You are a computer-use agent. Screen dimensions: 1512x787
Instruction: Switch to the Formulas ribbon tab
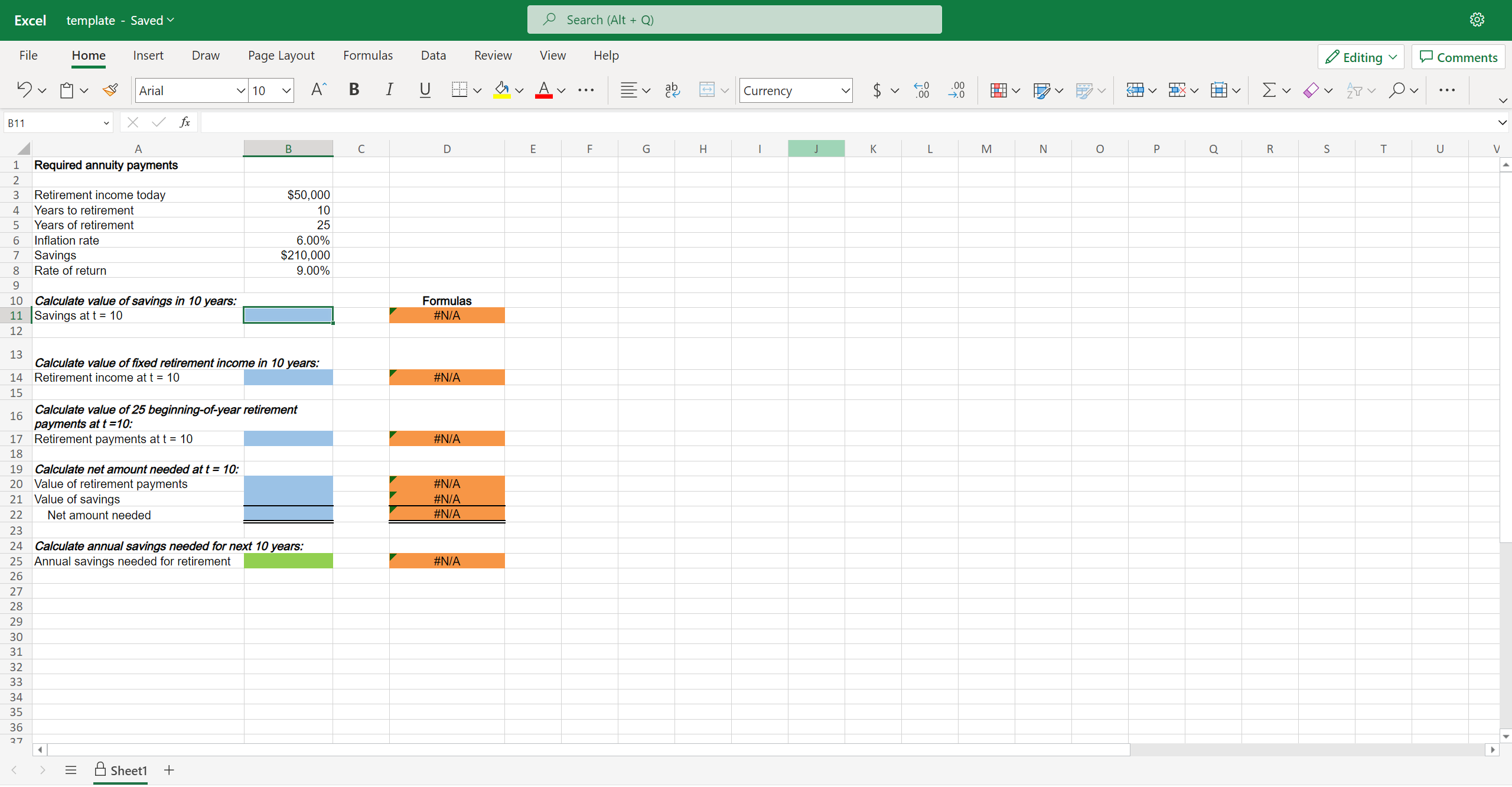tap(367, 55)
